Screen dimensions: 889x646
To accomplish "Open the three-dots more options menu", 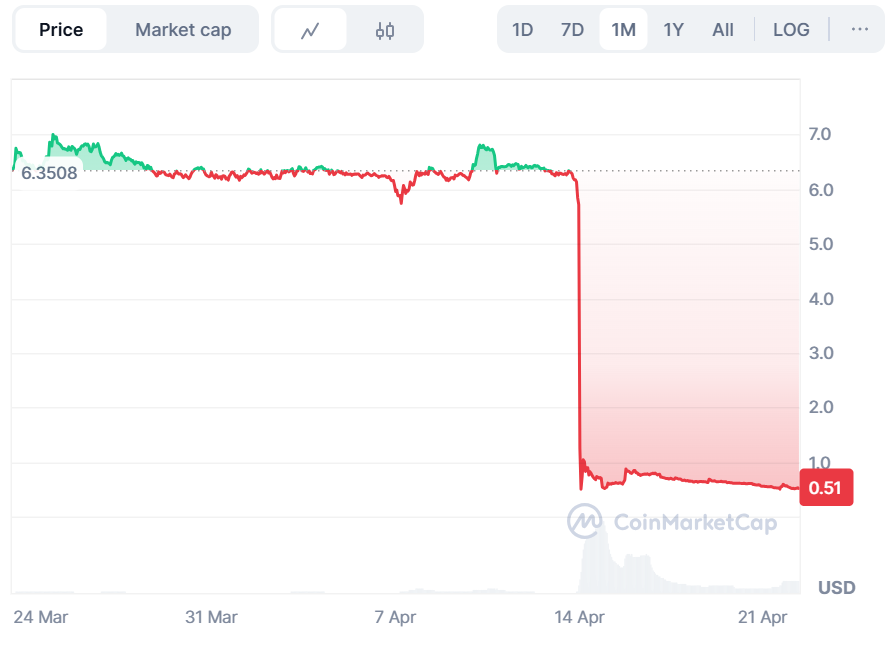I will click(859, 29).
